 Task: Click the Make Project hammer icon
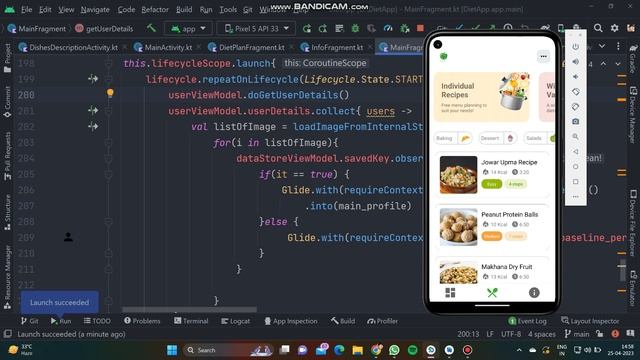(151, 28)
